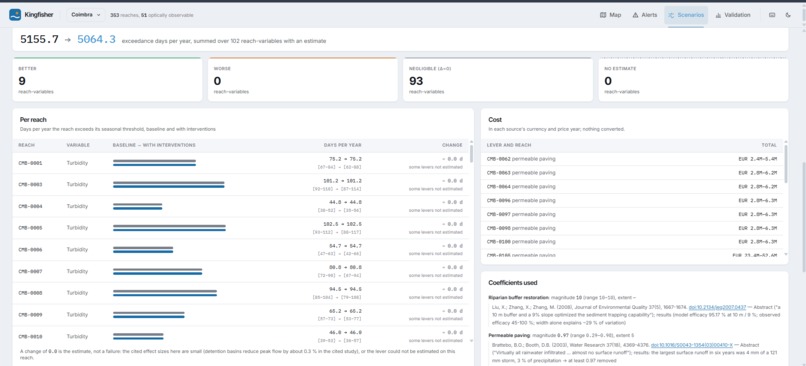This screenshot has width=806, height=366.
Task: Click the Per reach panel heading
Action: tap(33, 120)
